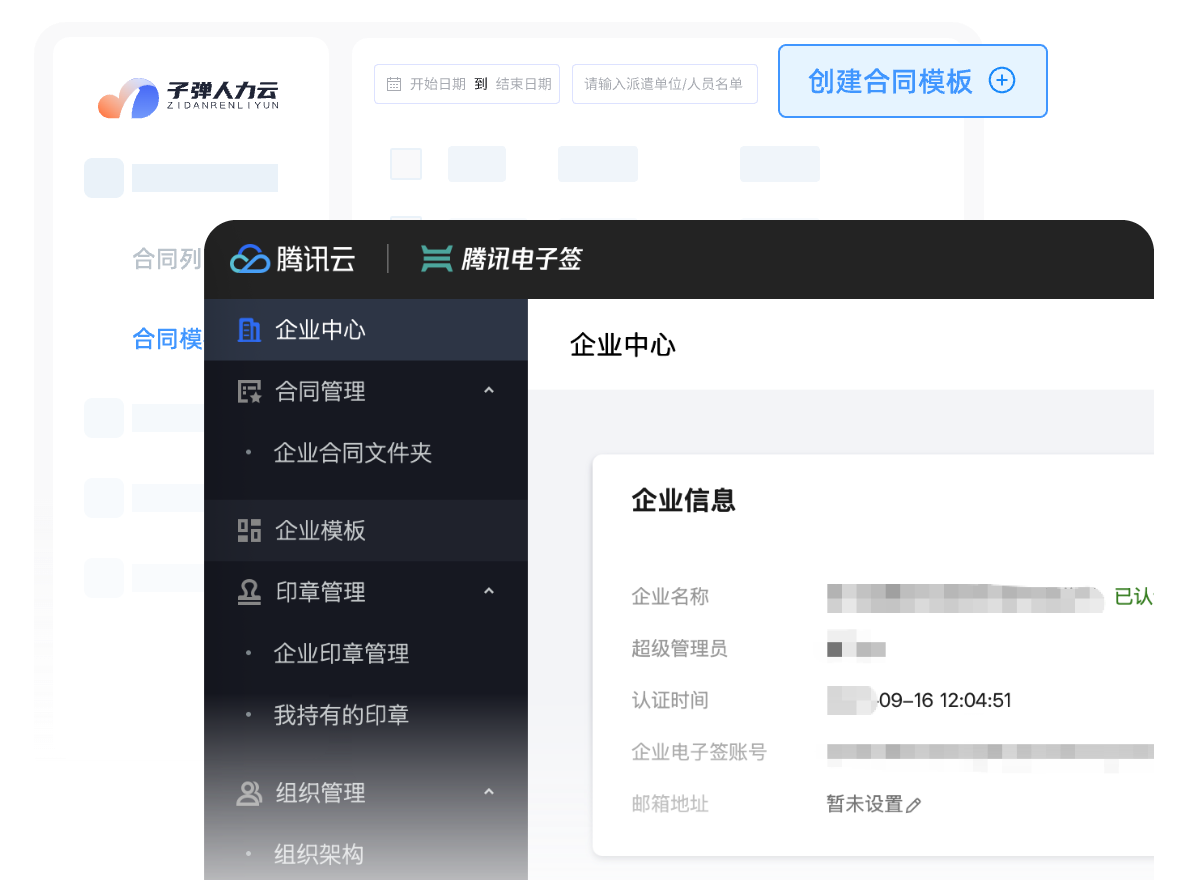Click the pencil icon beside 暂未设置
1184x880 pixels.
pyautogui.click(x=913, y=805)
